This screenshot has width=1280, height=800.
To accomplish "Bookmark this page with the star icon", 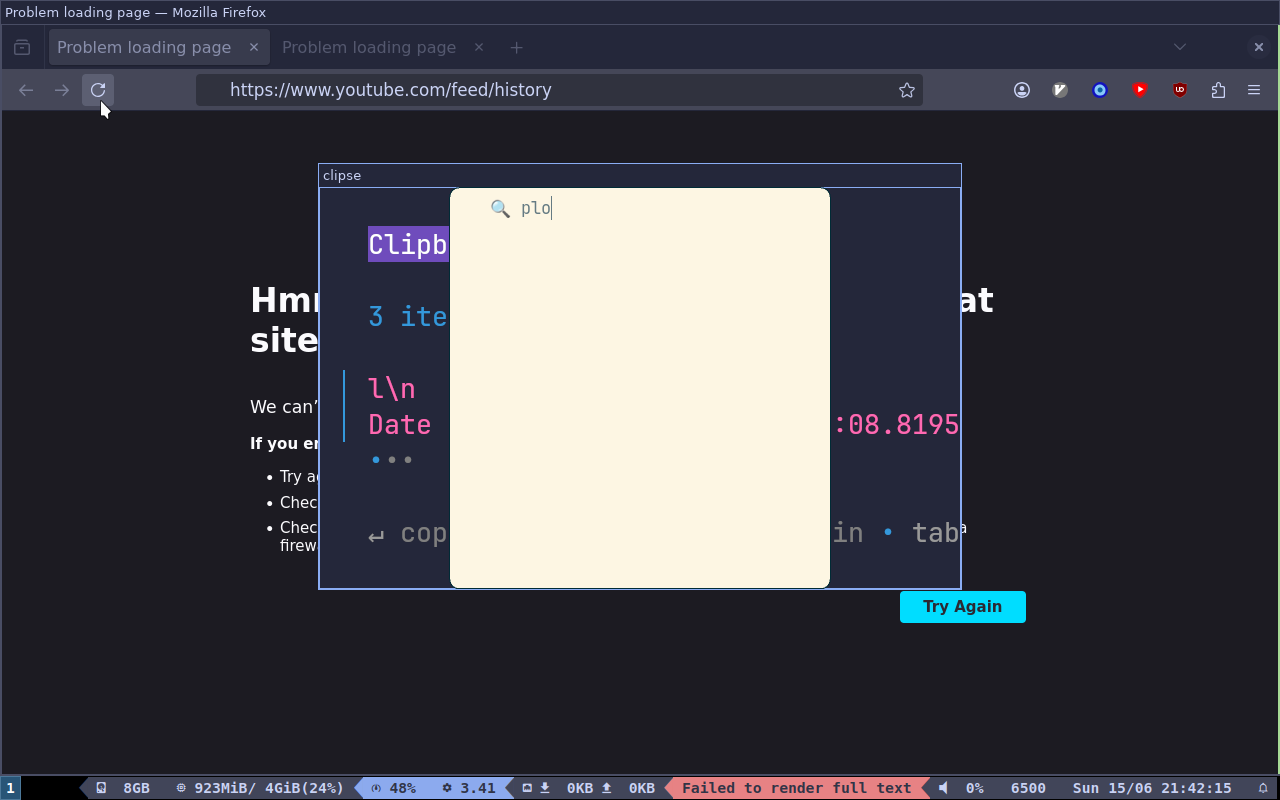I will pyautogui.click(x=907, y=90).
